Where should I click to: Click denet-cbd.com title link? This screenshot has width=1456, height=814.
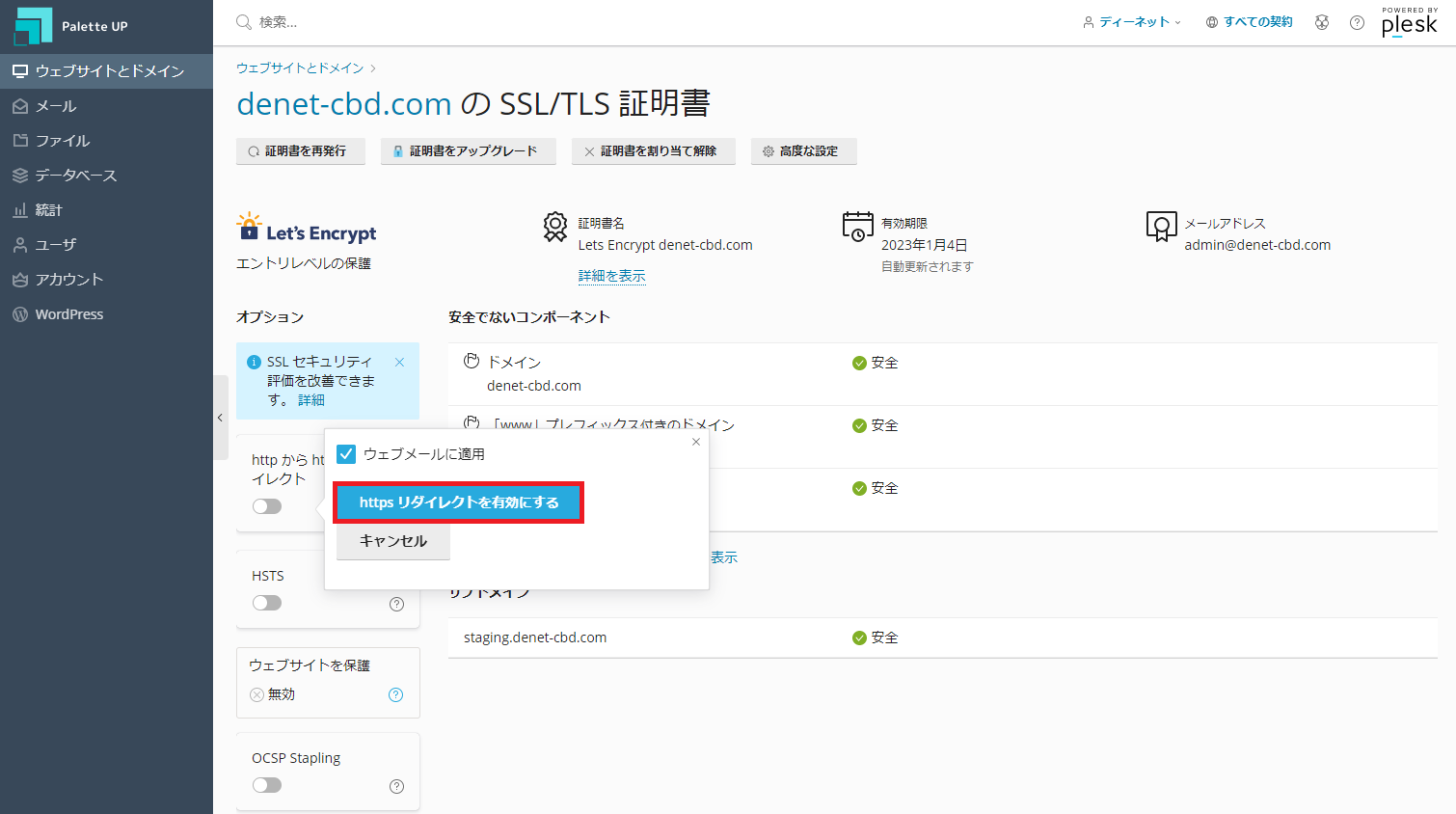click(x=344, y=103)
